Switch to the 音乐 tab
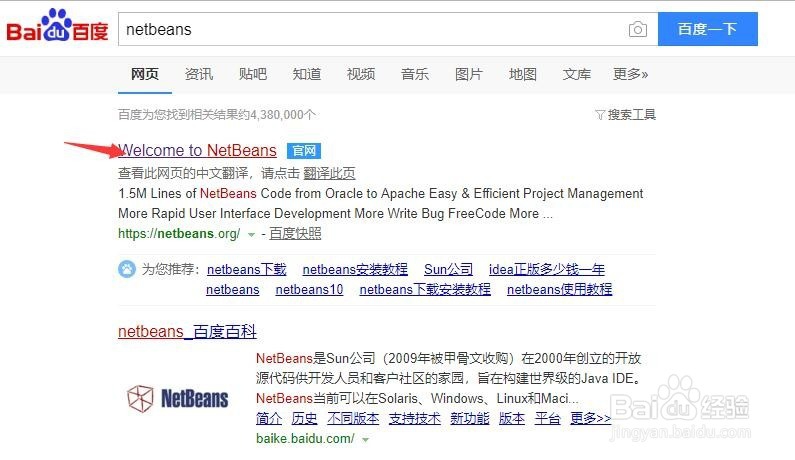Image resolution: width=795 pixels, height=460 pixels. [x=415, y=75]
